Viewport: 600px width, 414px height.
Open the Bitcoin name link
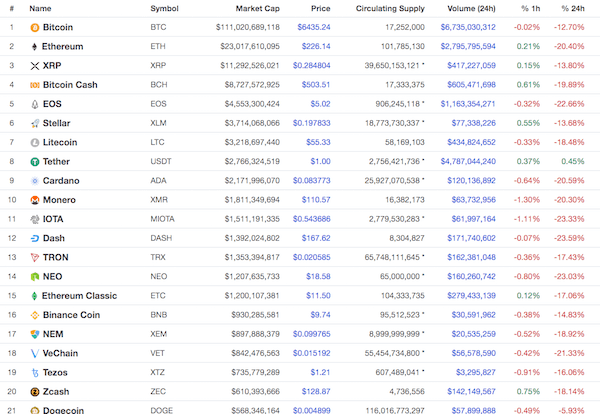(x=58, y=27)
